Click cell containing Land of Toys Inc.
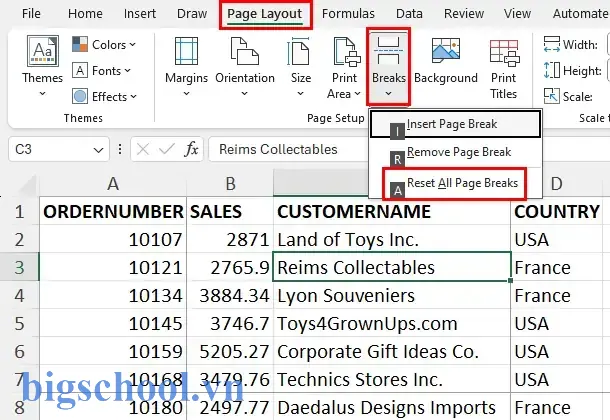The width and height of the screenshot is (610, 420). [x=392, y=240]
